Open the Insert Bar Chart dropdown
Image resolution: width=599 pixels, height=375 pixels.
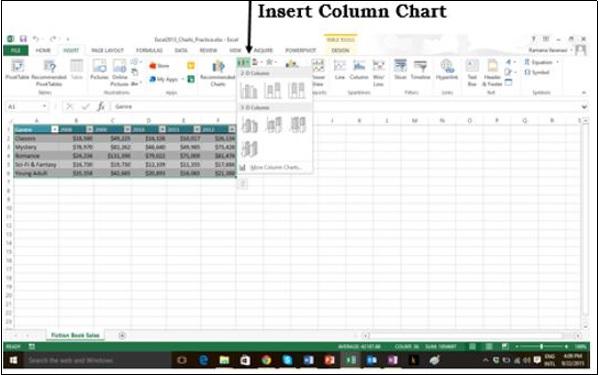[x=257, y=62]
